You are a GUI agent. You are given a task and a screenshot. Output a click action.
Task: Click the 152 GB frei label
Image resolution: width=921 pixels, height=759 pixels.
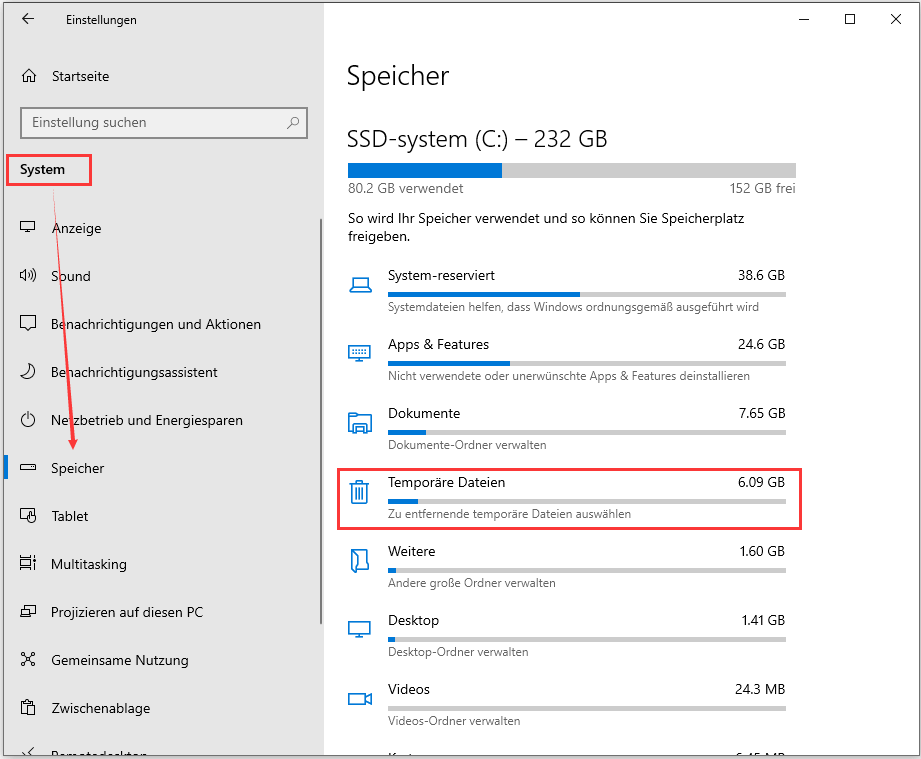click(762, 188)
